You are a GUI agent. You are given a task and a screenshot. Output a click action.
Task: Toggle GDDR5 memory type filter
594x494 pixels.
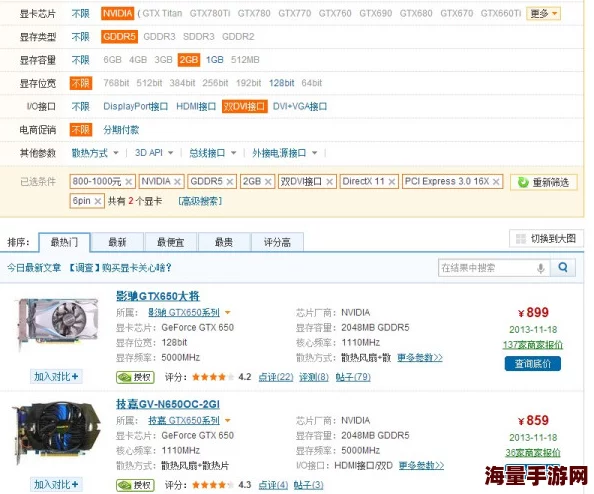coord(119,37)
